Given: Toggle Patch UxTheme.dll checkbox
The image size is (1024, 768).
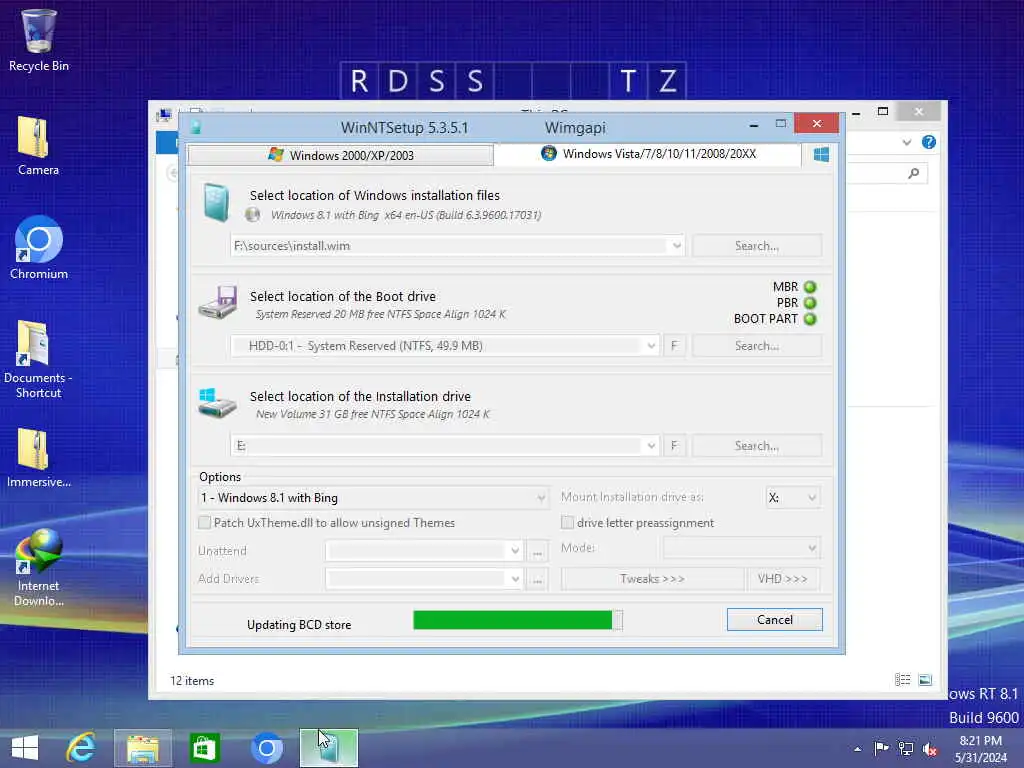Looking at the screenshot, I should 204,522.
